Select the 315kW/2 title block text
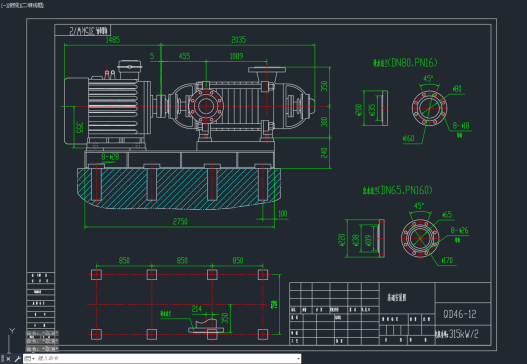Viewport: 527px width, 364px height. tap(463, 334)
